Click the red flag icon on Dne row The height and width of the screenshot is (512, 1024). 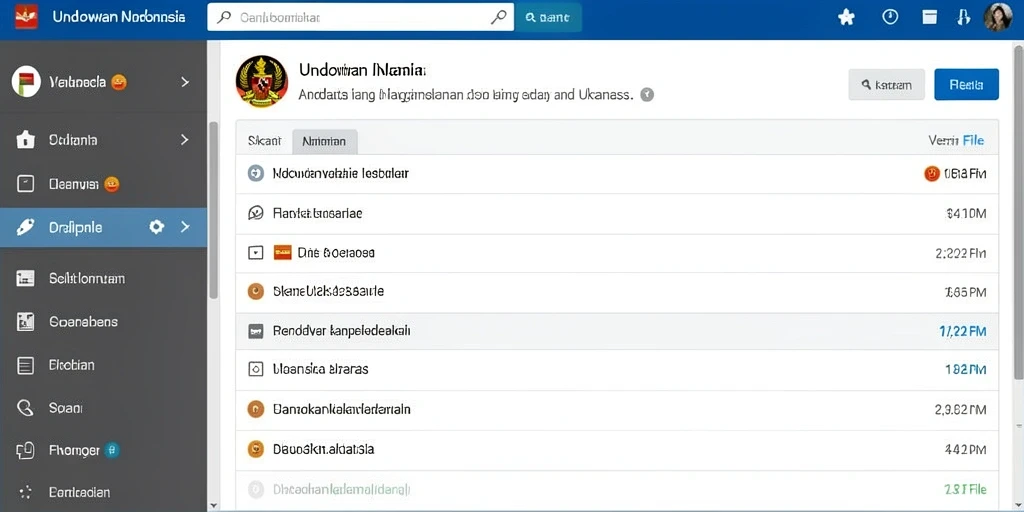[282, 253]
